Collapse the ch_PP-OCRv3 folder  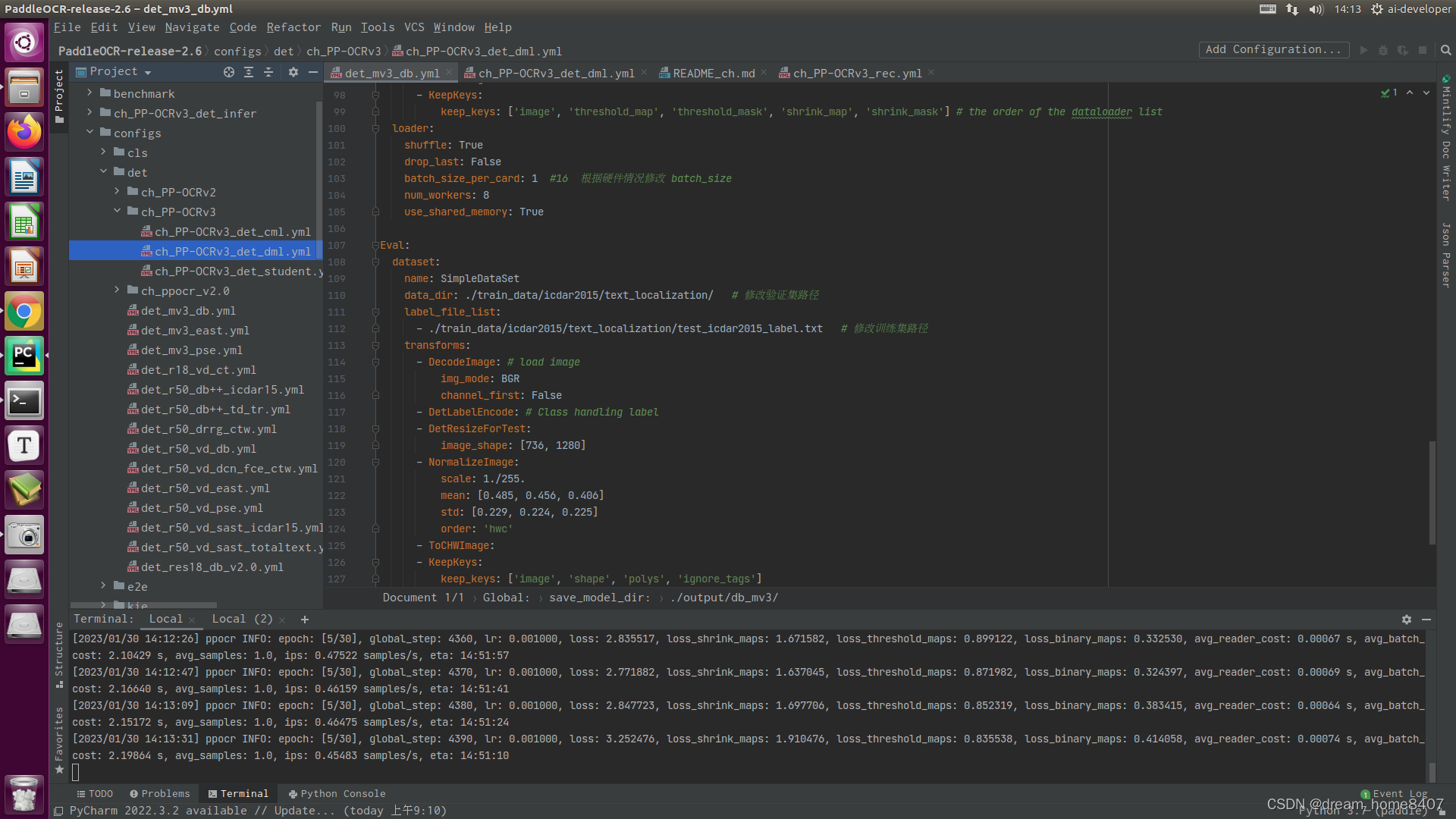(x=118, y=212)
